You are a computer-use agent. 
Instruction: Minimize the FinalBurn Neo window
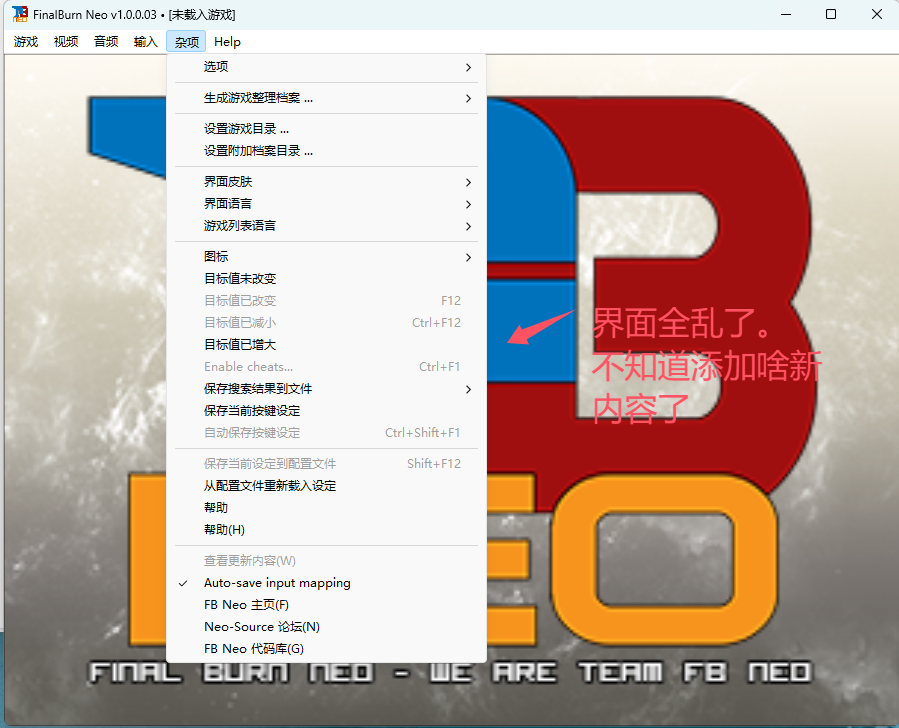[786, 14]
